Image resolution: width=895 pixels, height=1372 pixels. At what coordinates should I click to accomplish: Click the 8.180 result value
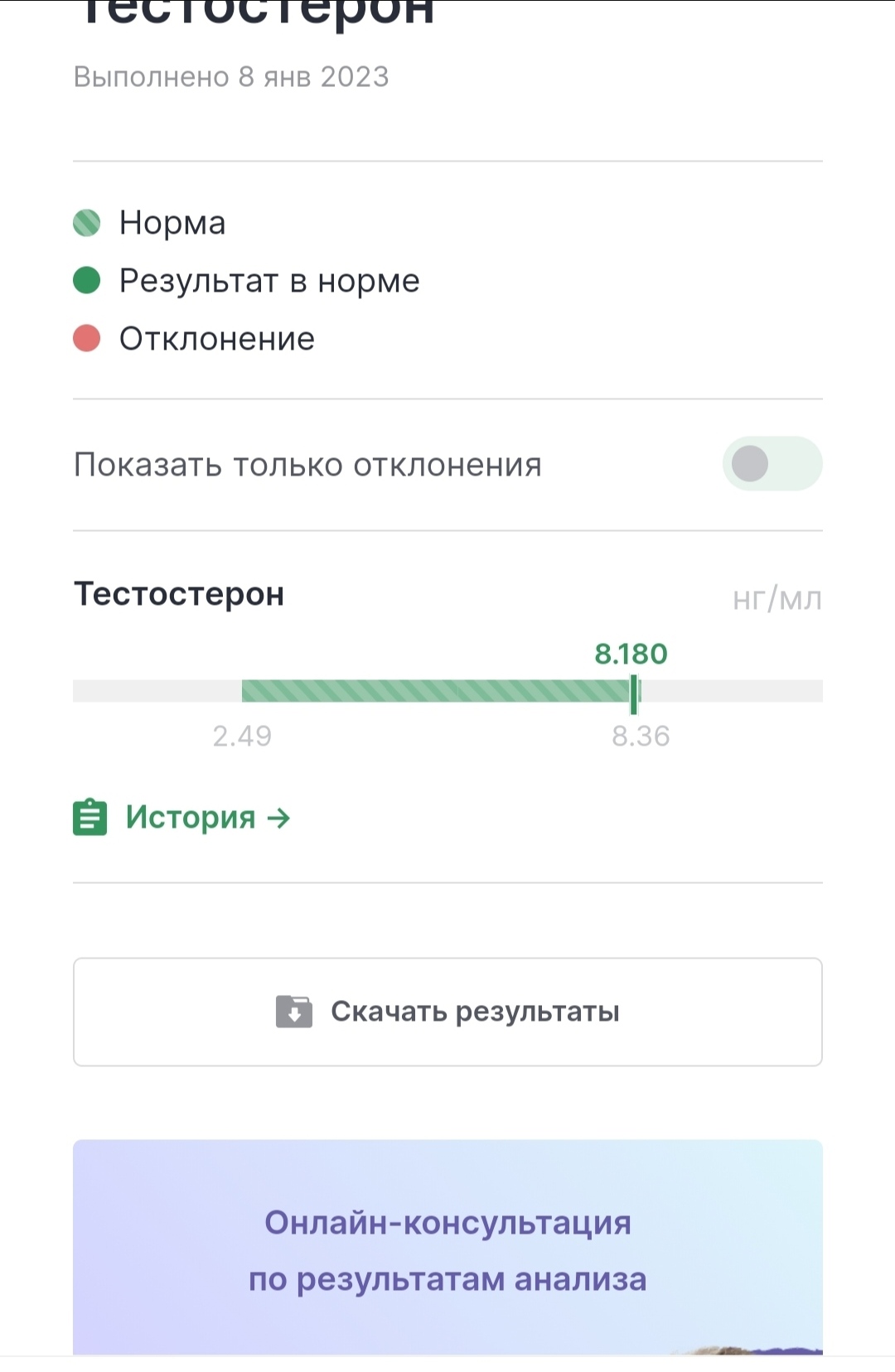[631, 654]
